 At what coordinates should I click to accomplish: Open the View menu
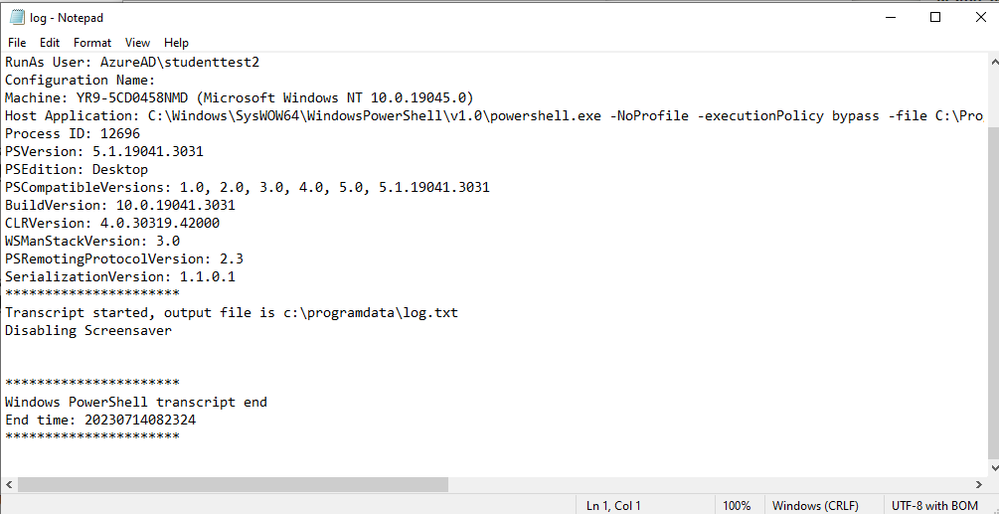[138, 43]
